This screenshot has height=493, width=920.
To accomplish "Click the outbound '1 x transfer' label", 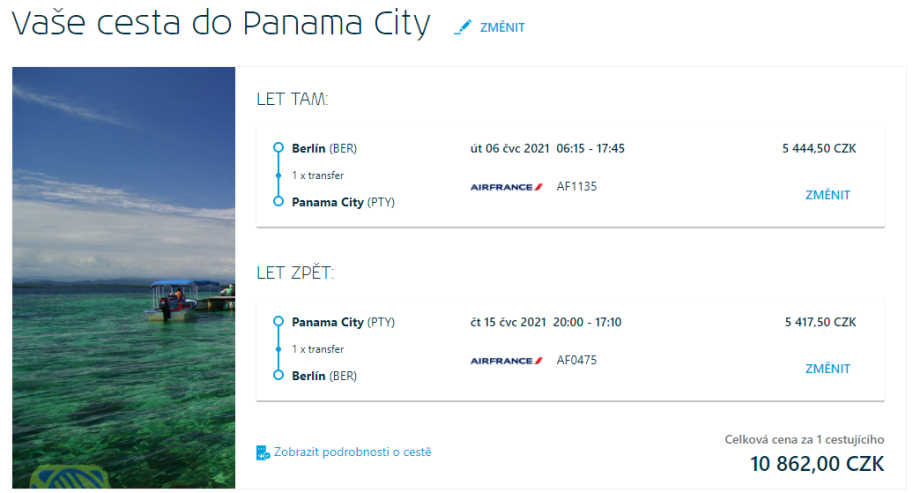I will (318, 175).
